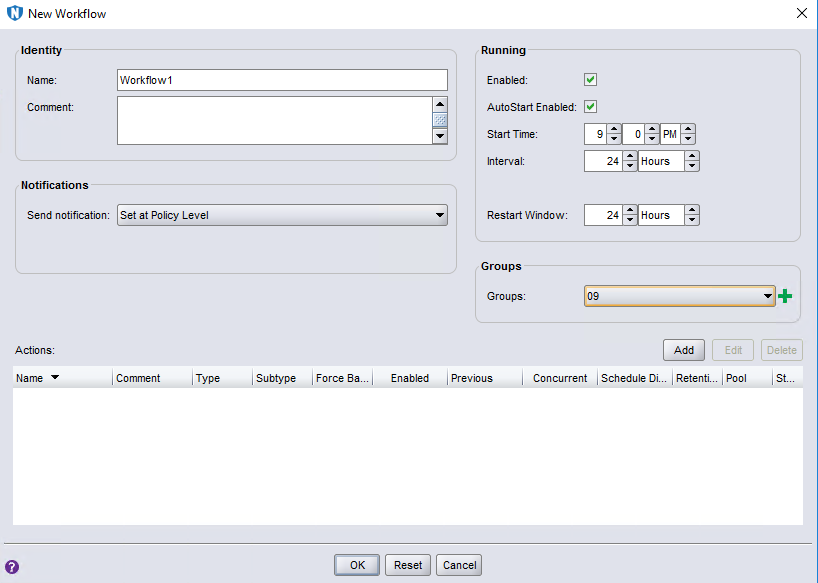Expand the Groups dropdown list

[x=767, y=296]
